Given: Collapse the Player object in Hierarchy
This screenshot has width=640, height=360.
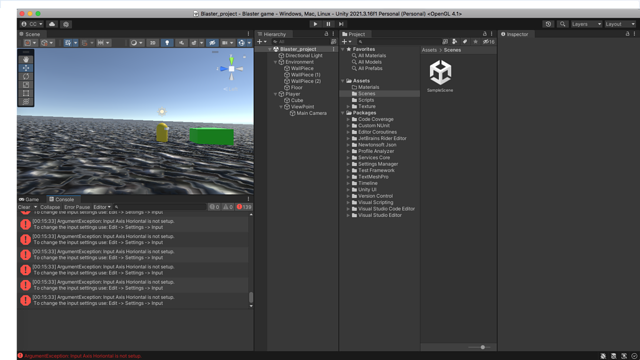Looking at the screenshot, I should pyautogui.click(x=276, y=94).
